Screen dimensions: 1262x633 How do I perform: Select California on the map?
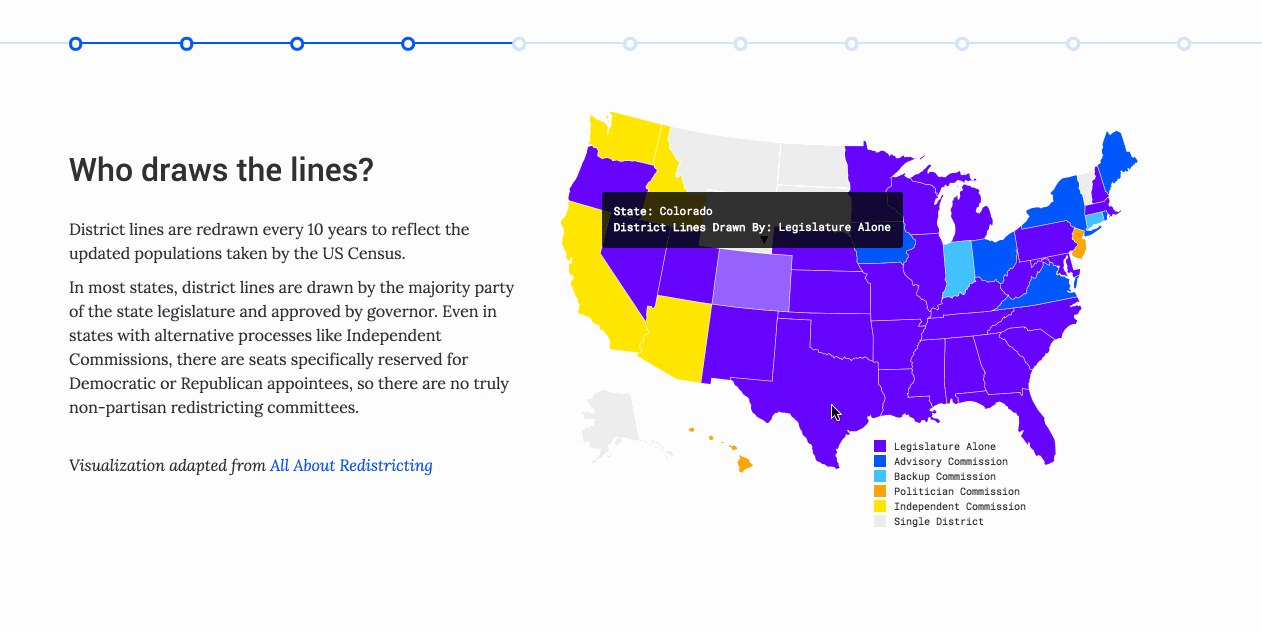[x=593, y=280]
